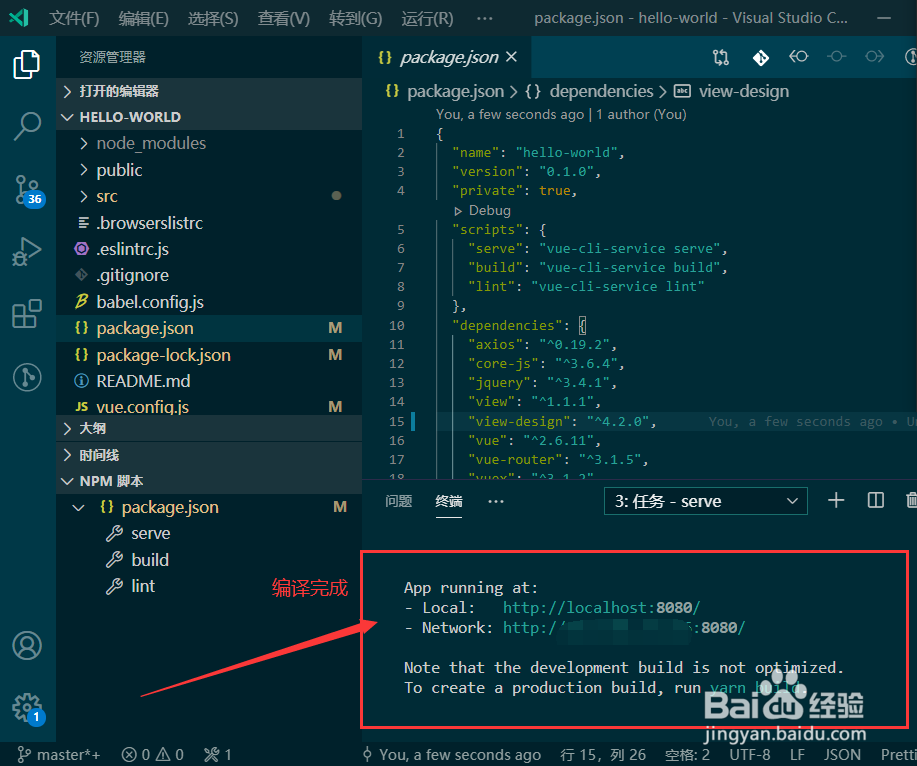Open the Explorer view in activity bar
917x766 pixels.
click(26, 64)
